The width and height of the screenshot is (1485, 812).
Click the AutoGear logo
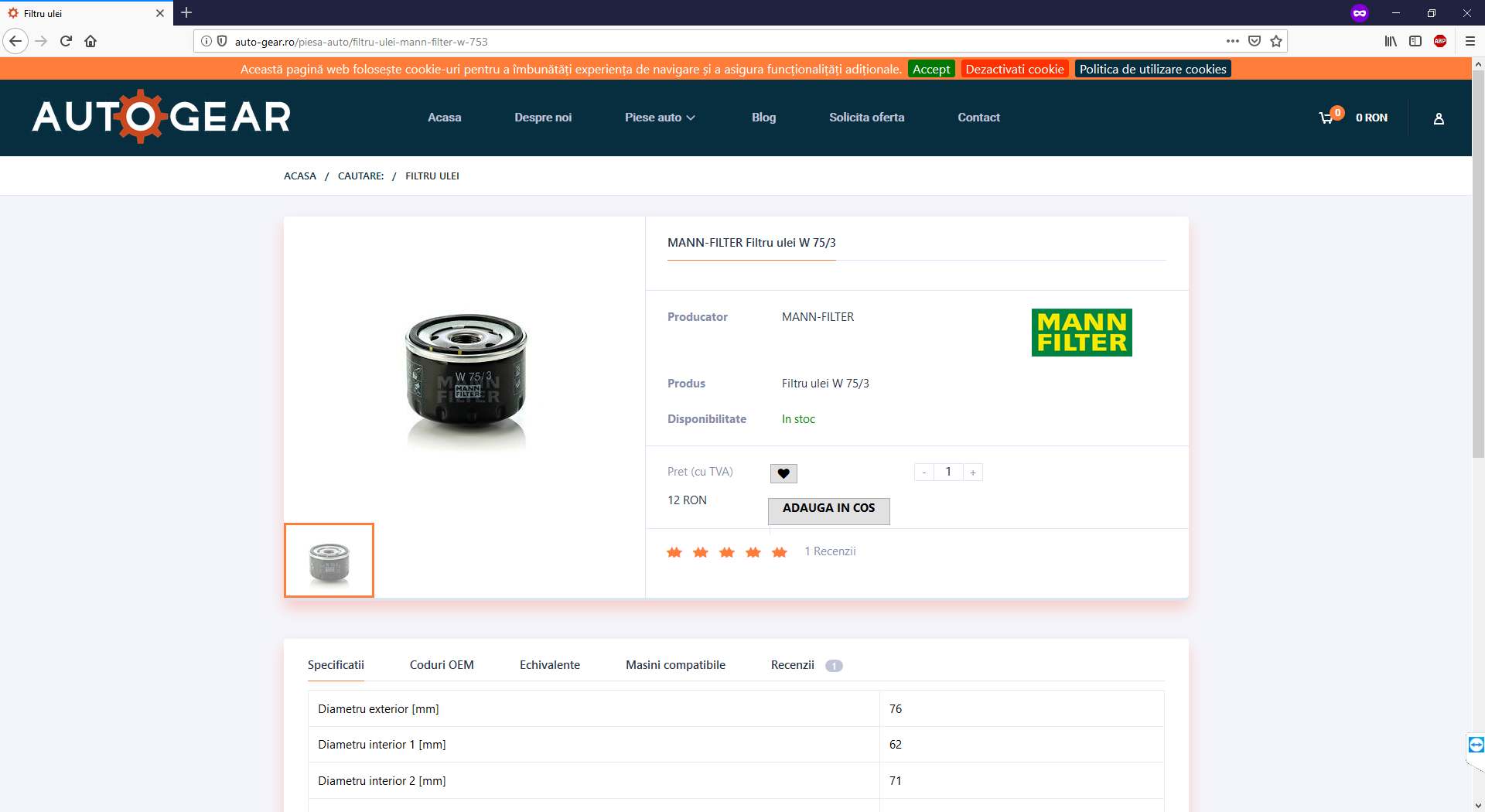click(162, 117)
